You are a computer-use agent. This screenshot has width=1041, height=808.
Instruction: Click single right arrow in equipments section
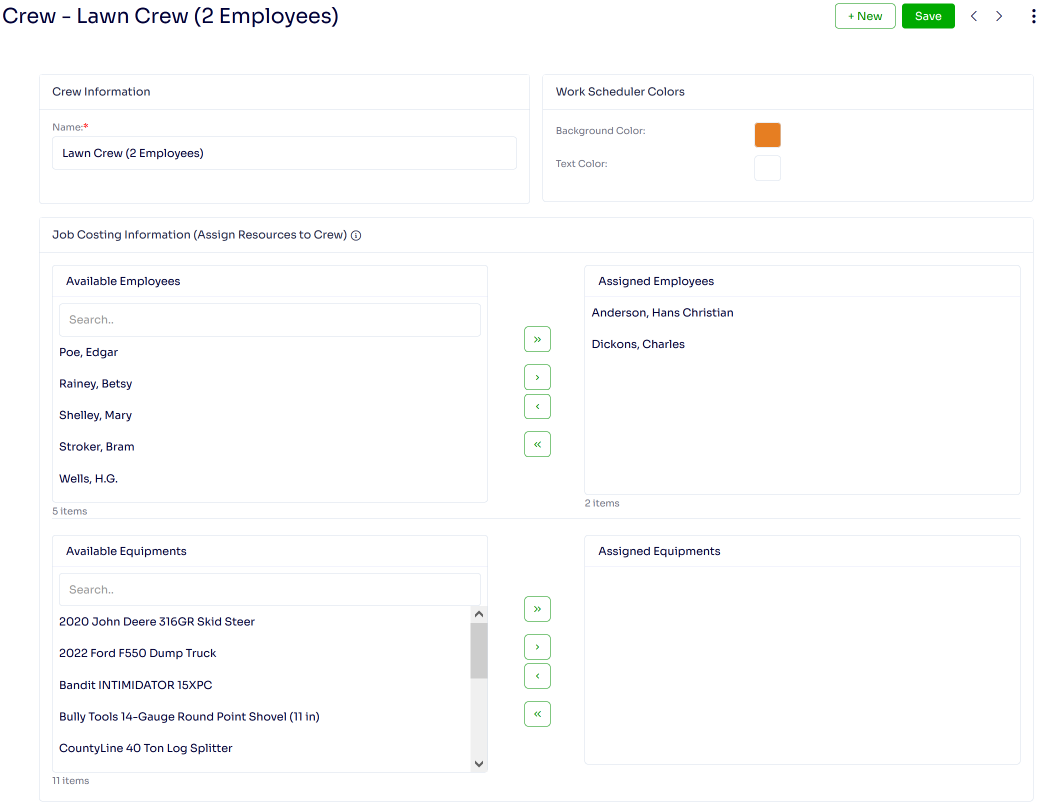point(537,647)
